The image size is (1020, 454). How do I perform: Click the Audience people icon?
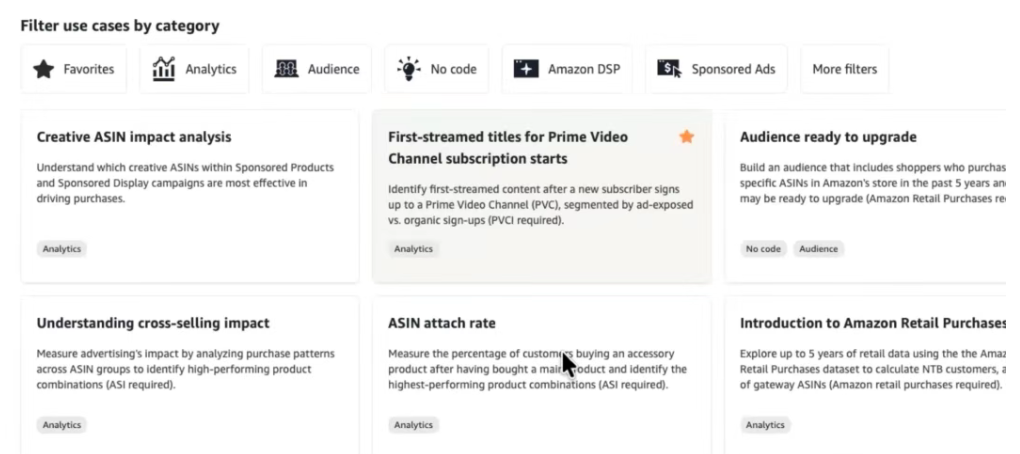click(286, 69)
